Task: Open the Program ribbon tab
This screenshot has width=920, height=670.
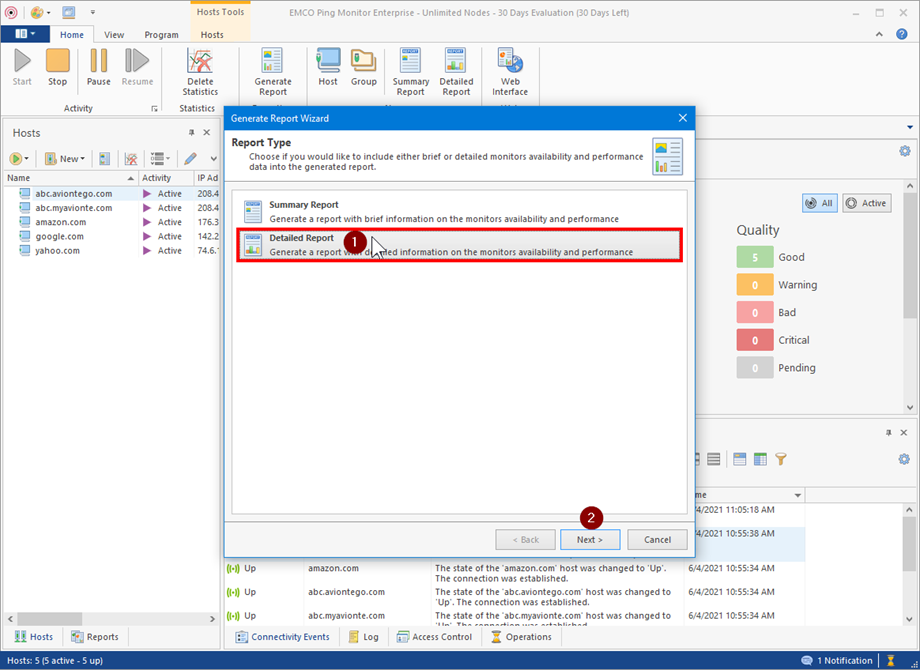Action: [x=161, y=35]
